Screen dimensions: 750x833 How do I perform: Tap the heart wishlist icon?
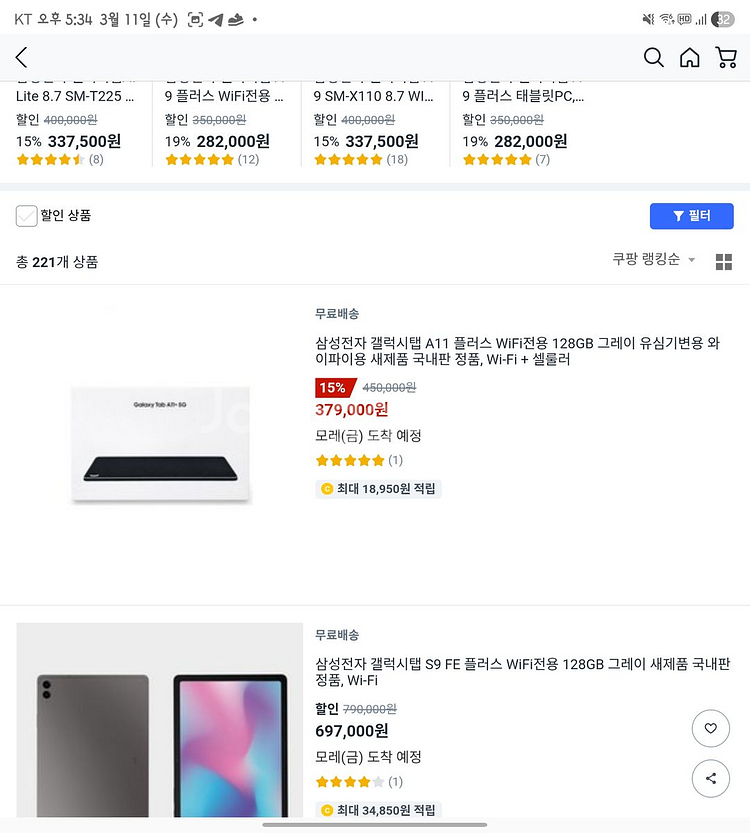point(710,728)
